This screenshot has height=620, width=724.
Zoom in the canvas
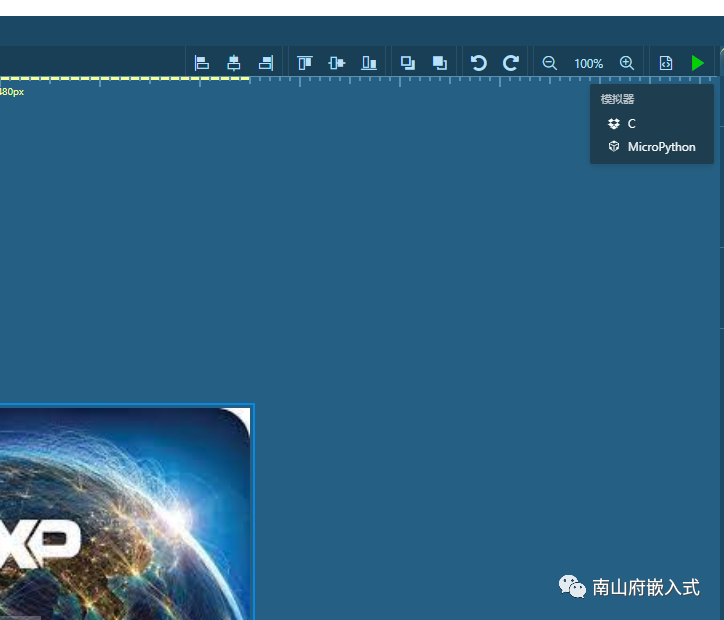pyautogui.click(x=627, y=63)
